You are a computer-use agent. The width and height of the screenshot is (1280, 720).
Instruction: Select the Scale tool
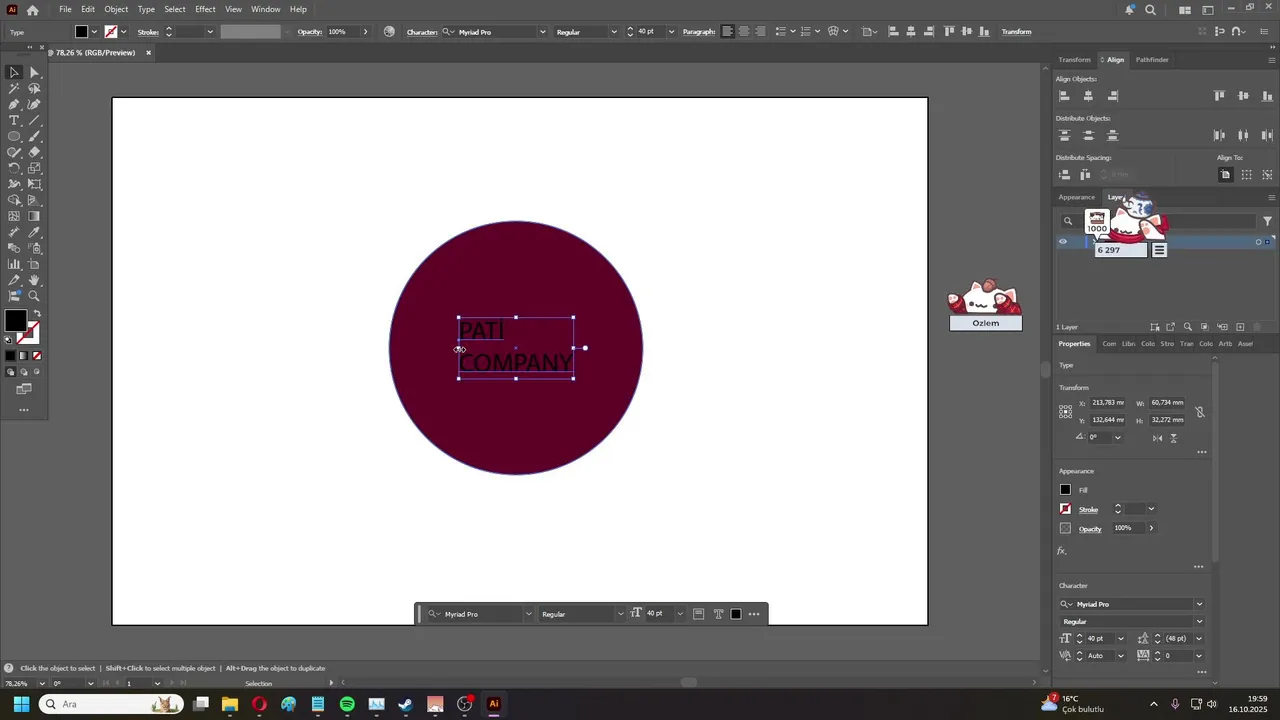tap(34, 168)
